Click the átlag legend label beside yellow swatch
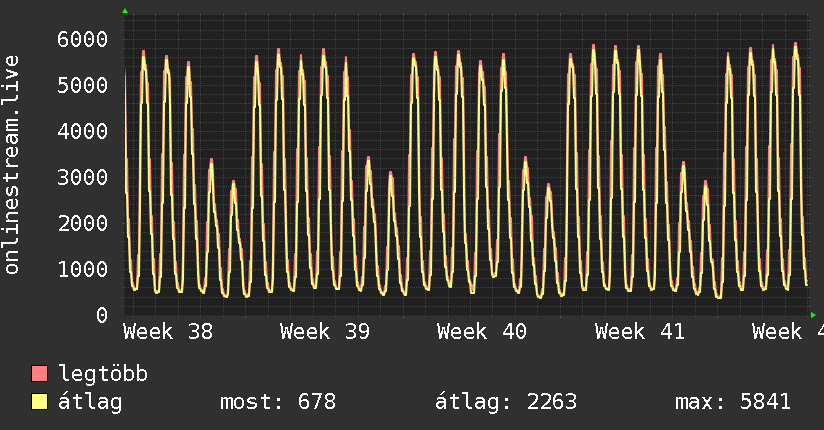Image resolution: width=824 pixels, height=430 pixels. (x=90, y=402)
